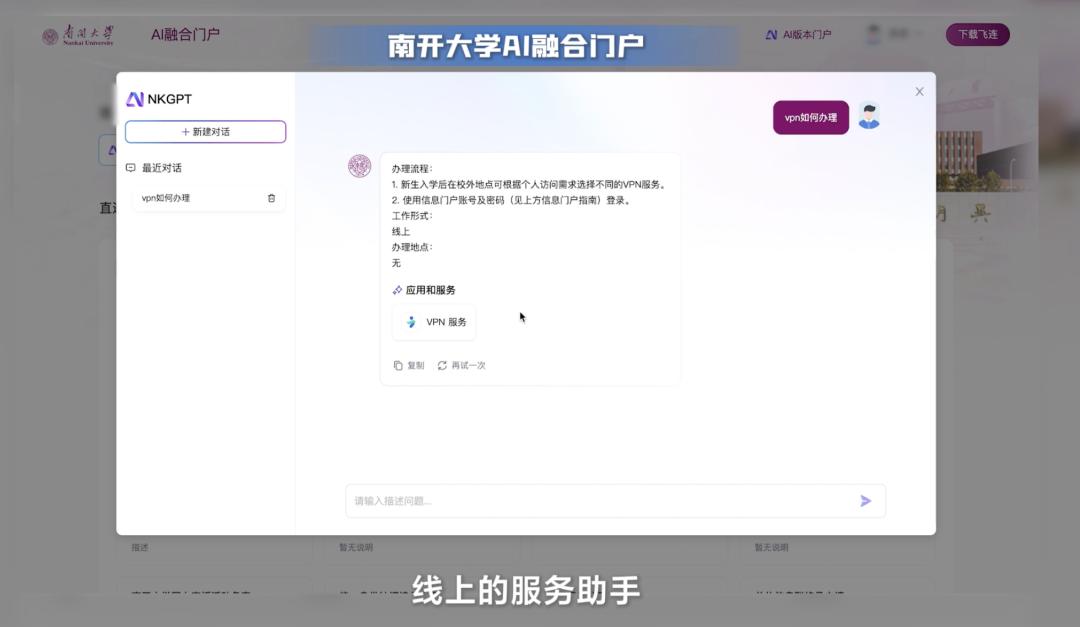This screenshot has width=1080, height=627.
Task: Click the chat bubble icon beside 最近对话
Action: pos(131,168)
